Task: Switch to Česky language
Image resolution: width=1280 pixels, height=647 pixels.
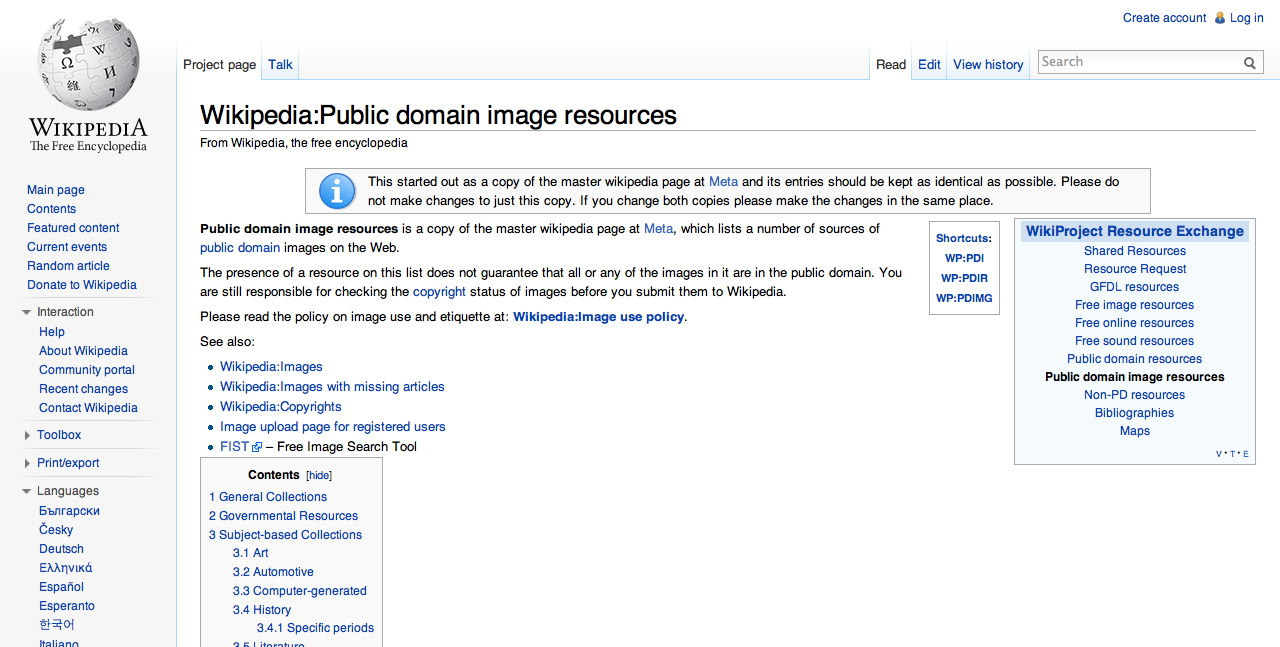Action: tap(56, 530)
